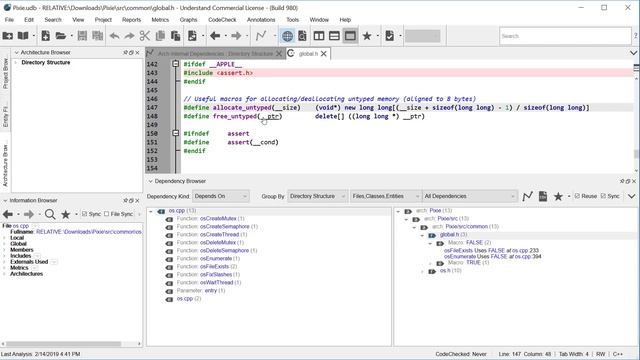Click the Dependency Browser star icon

[x=558, y=196]
